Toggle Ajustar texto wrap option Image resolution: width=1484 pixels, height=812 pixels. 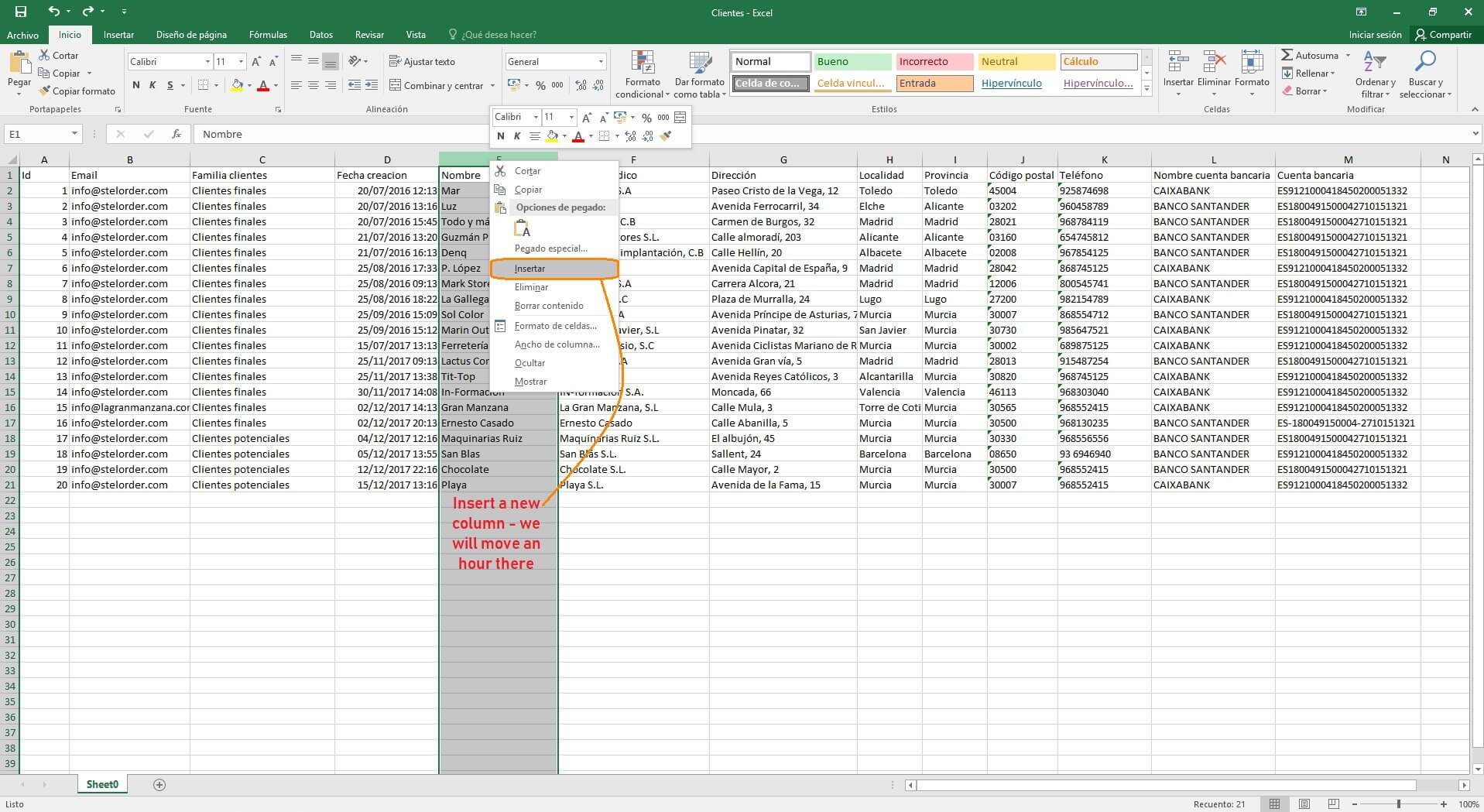tap(422, 62)
